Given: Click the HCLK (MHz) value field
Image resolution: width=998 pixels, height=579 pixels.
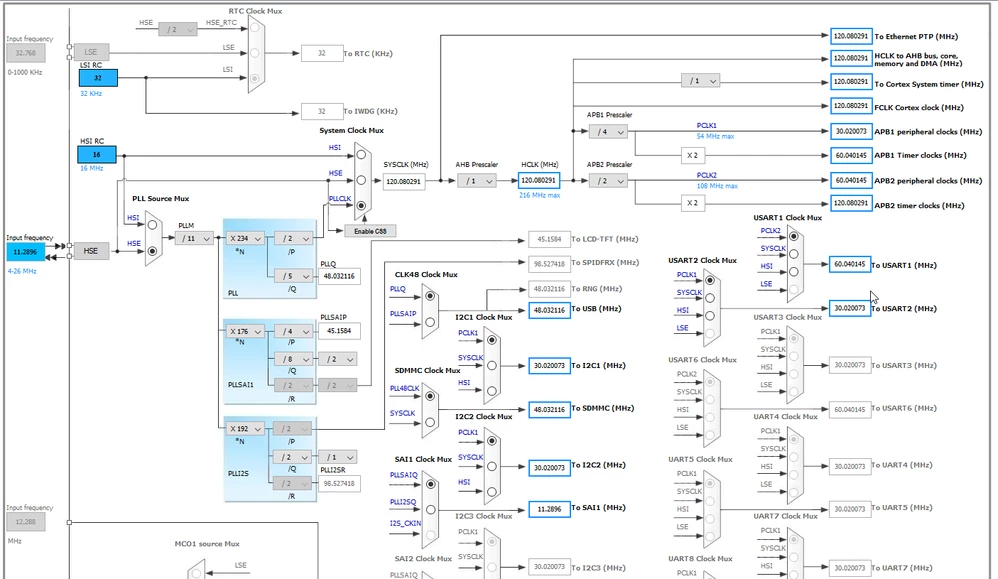Looking at the screenshot, I should pos(538,181).
